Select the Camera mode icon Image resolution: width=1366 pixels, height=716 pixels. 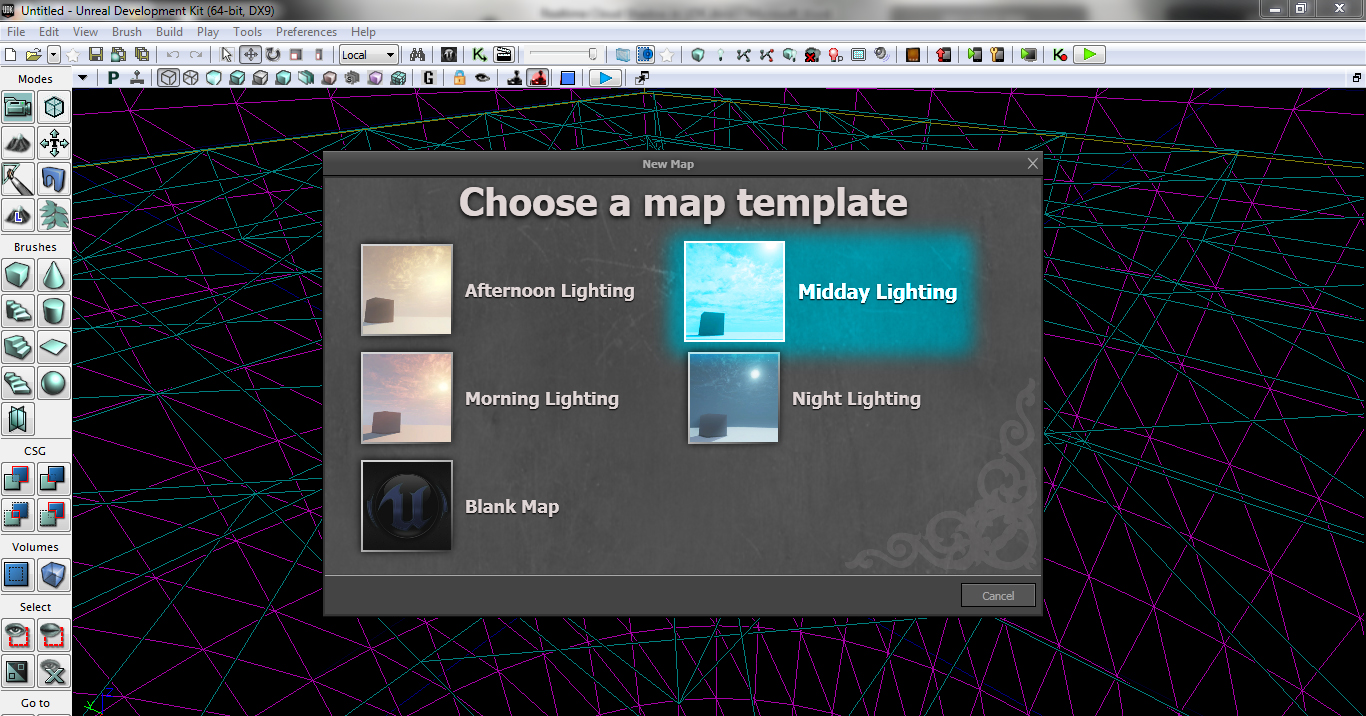(19, 107)
